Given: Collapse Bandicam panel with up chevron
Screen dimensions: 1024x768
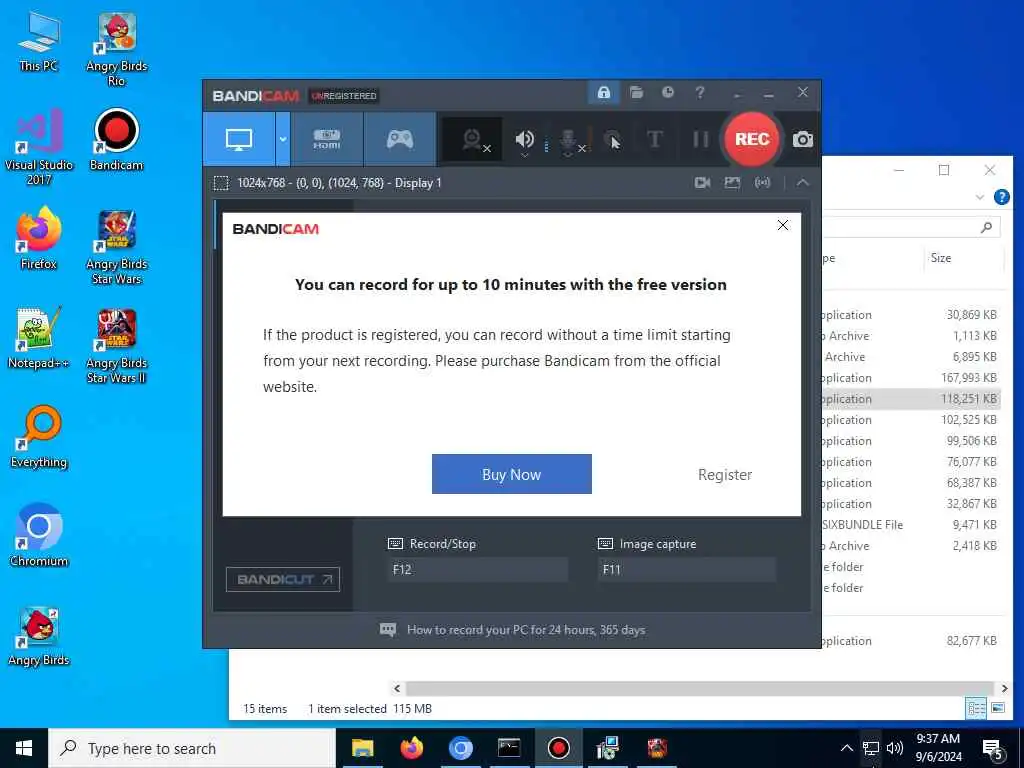Looking at the screenshot, I should point(803,183).
